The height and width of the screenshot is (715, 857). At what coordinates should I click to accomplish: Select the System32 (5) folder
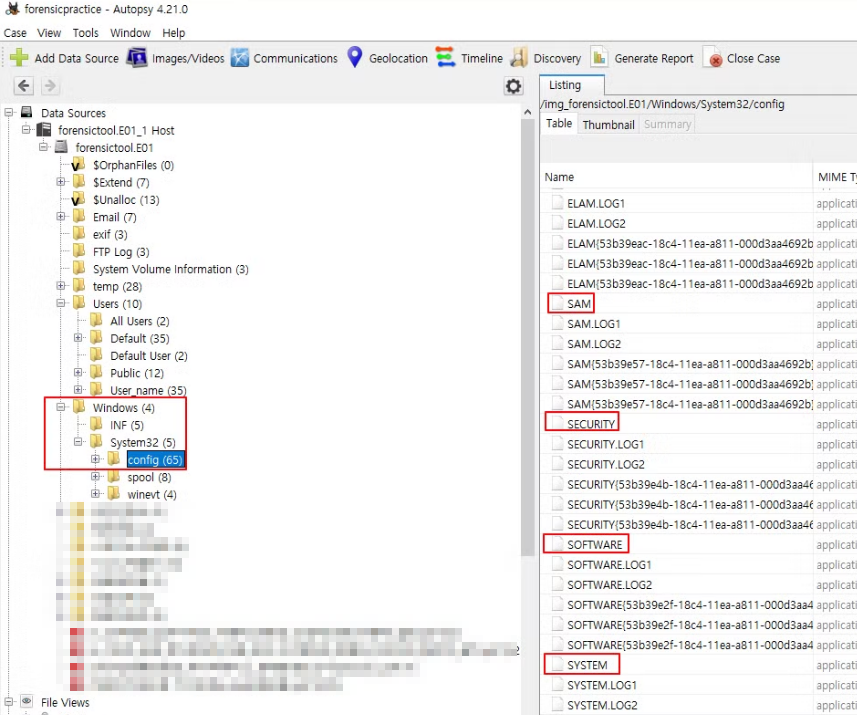[143, 442]
